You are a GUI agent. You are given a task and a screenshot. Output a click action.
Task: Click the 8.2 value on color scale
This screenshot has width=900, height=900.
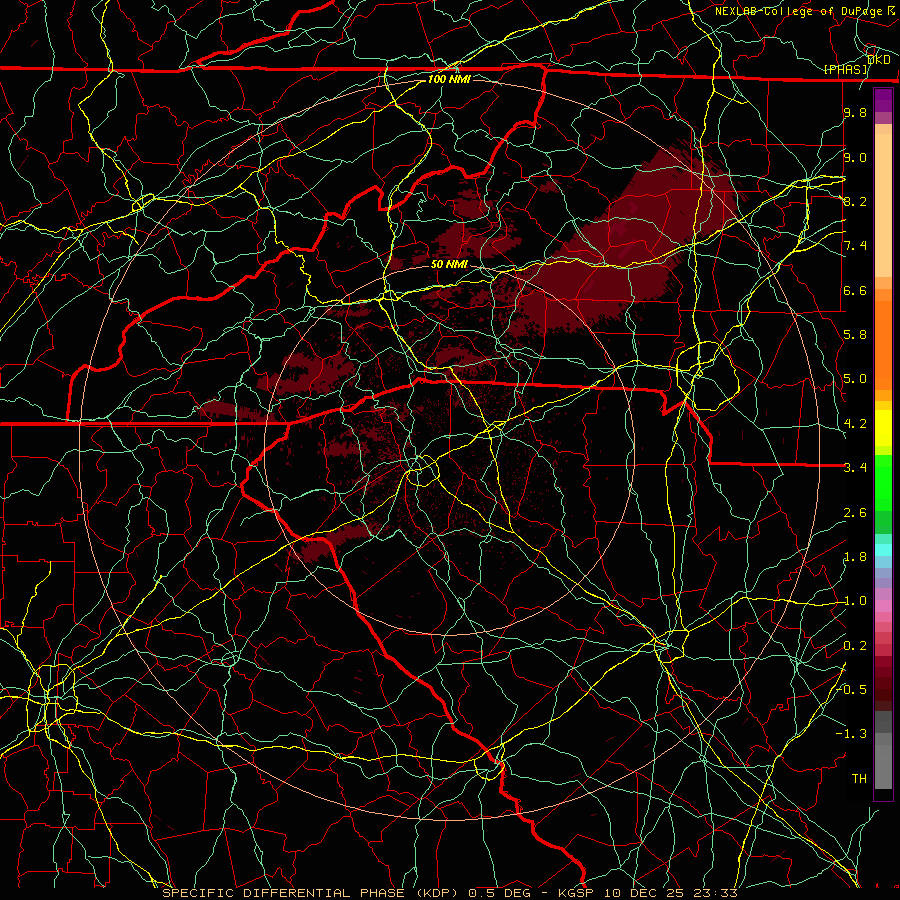[x=855, y=201]
